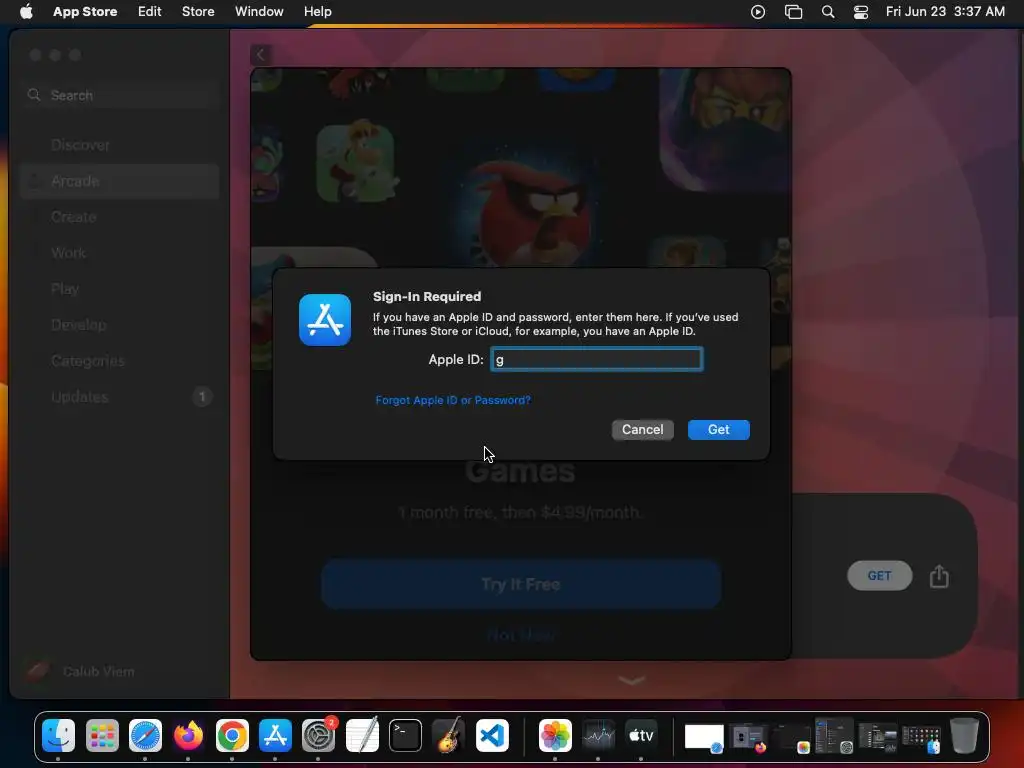Launch Safari from the Dock
Screen dimensions: 1024x768
[145, 735]
